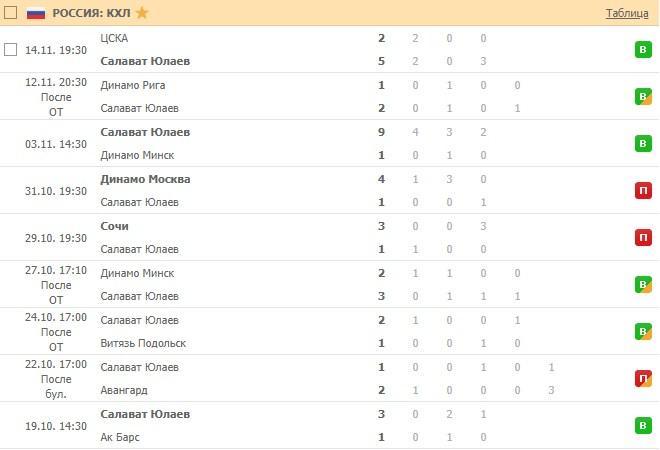Viewport: 660px width, 450px height.
Task: Click the loss badge for Авангард match
Action: point(644,379)
